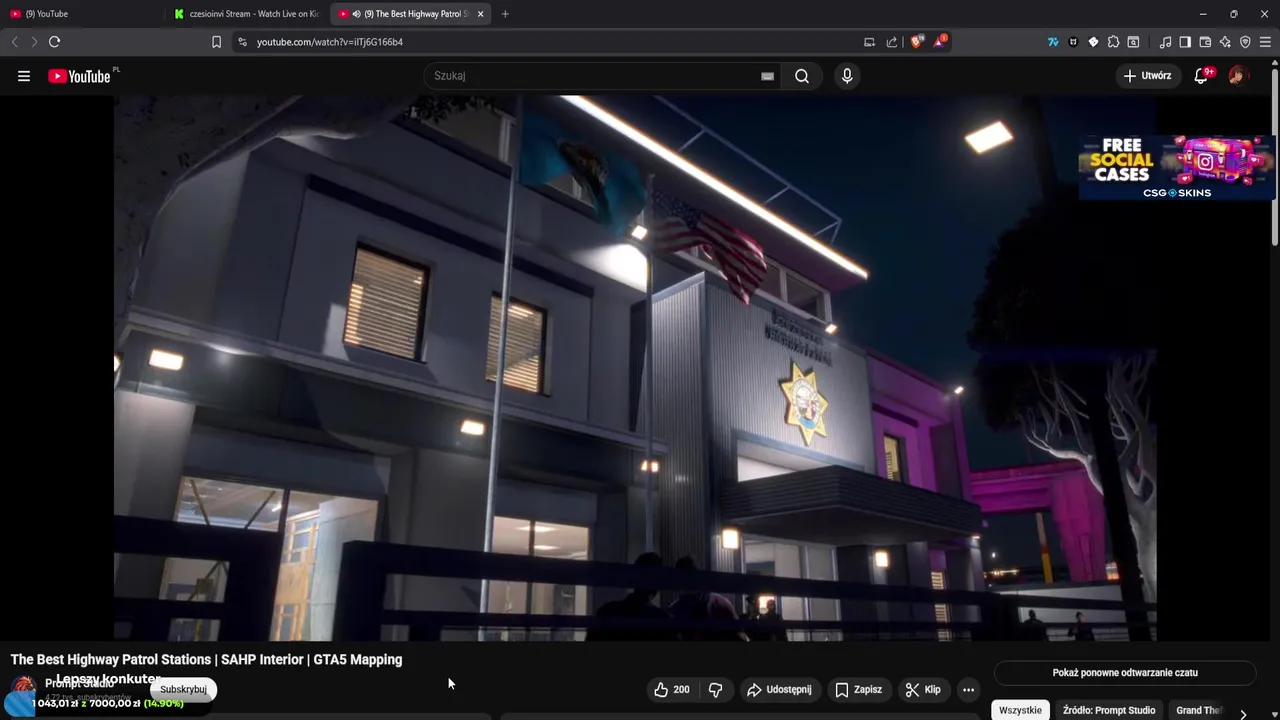Click the Utwórz create button
The height and width of the screenshot is (720, 1280).
1147,76
